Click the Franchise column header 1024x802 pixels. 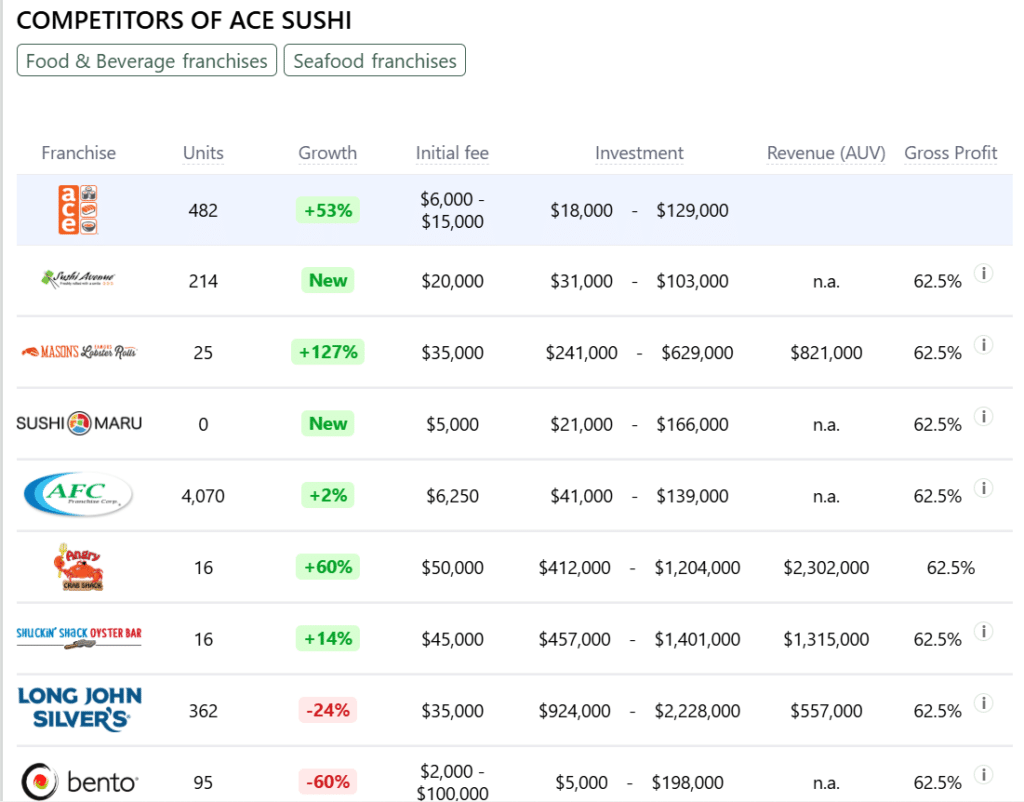click(x=78, y=153)
